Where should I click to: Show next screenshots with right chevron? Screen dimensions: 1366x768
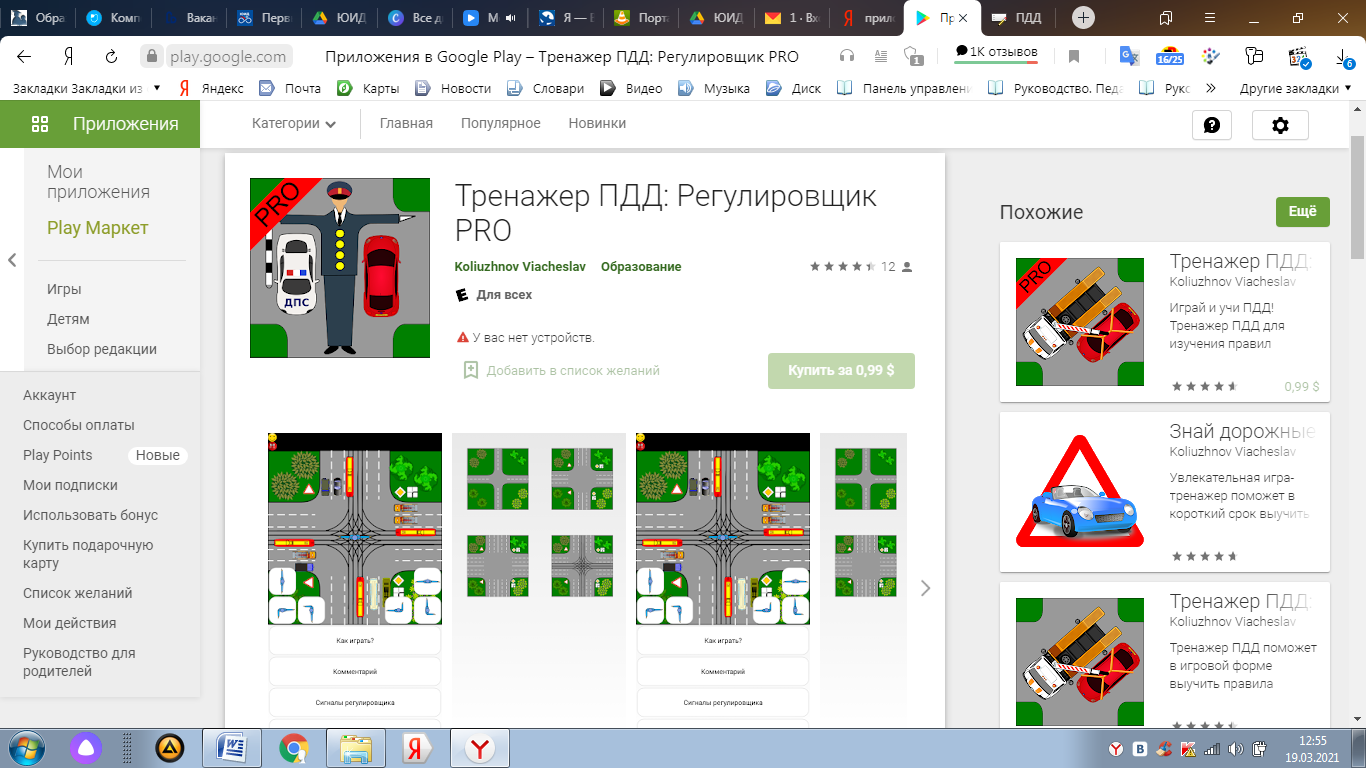tap(925, 588)
